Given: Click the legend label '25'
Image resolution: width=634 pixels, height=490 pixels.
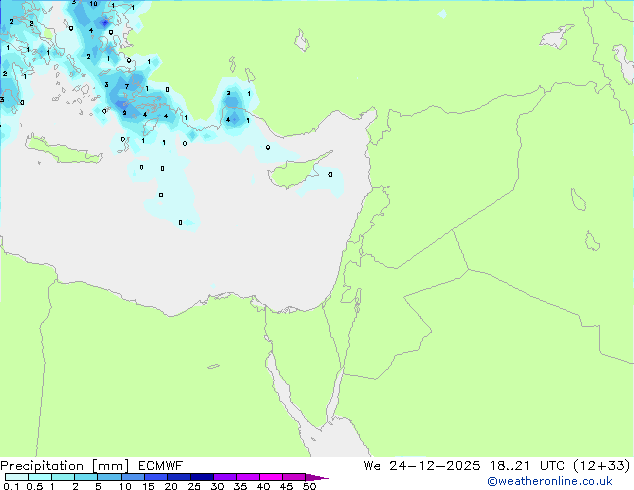Looking at the screenshot, I should click(x=194, y=486).
